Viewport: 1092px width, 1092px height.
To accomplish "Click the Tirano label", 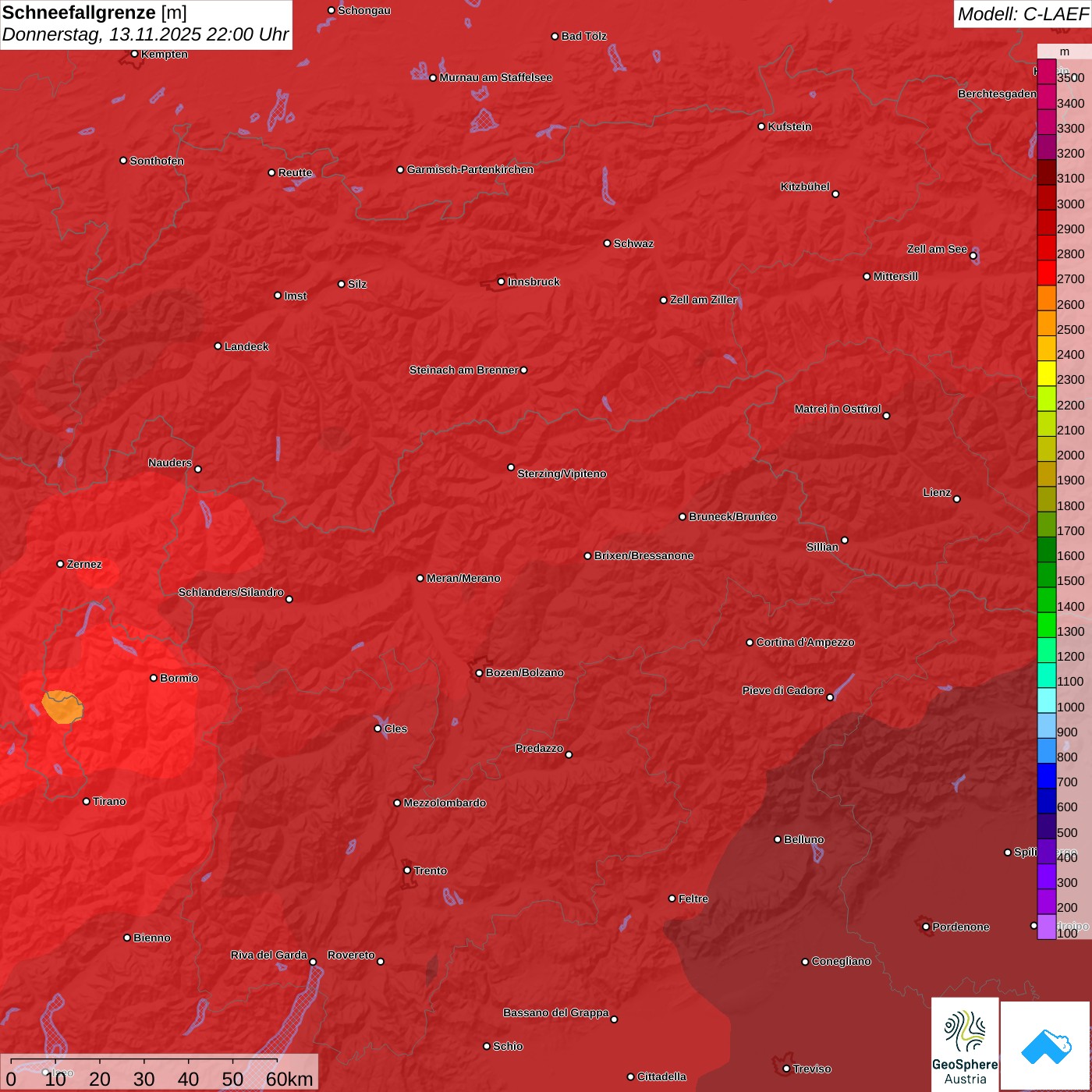I will pyautogui.click(x=109, y=801).
